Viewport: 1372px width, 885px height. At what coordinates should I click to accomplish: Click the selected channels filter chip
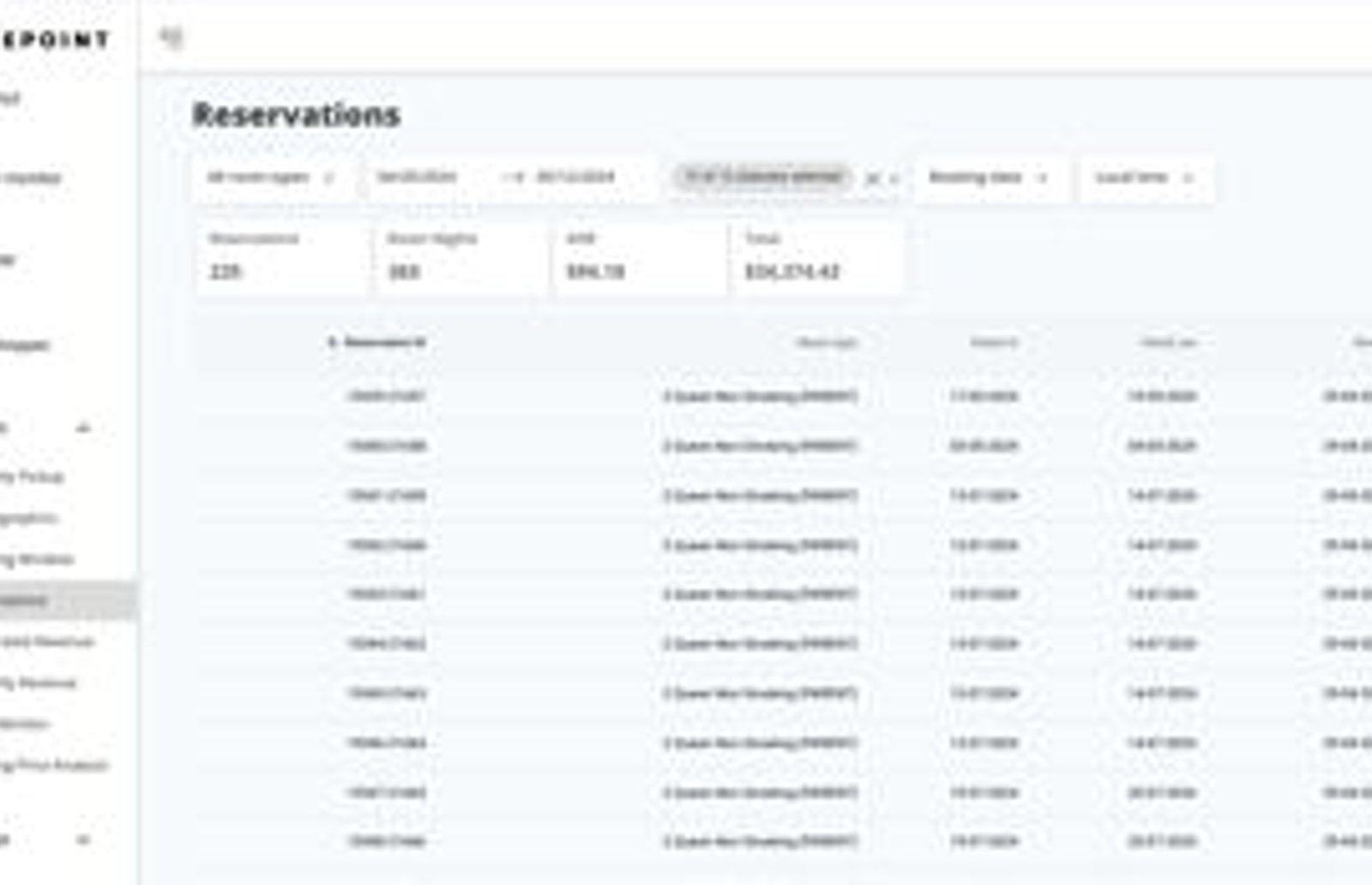(x=763, y=178)
